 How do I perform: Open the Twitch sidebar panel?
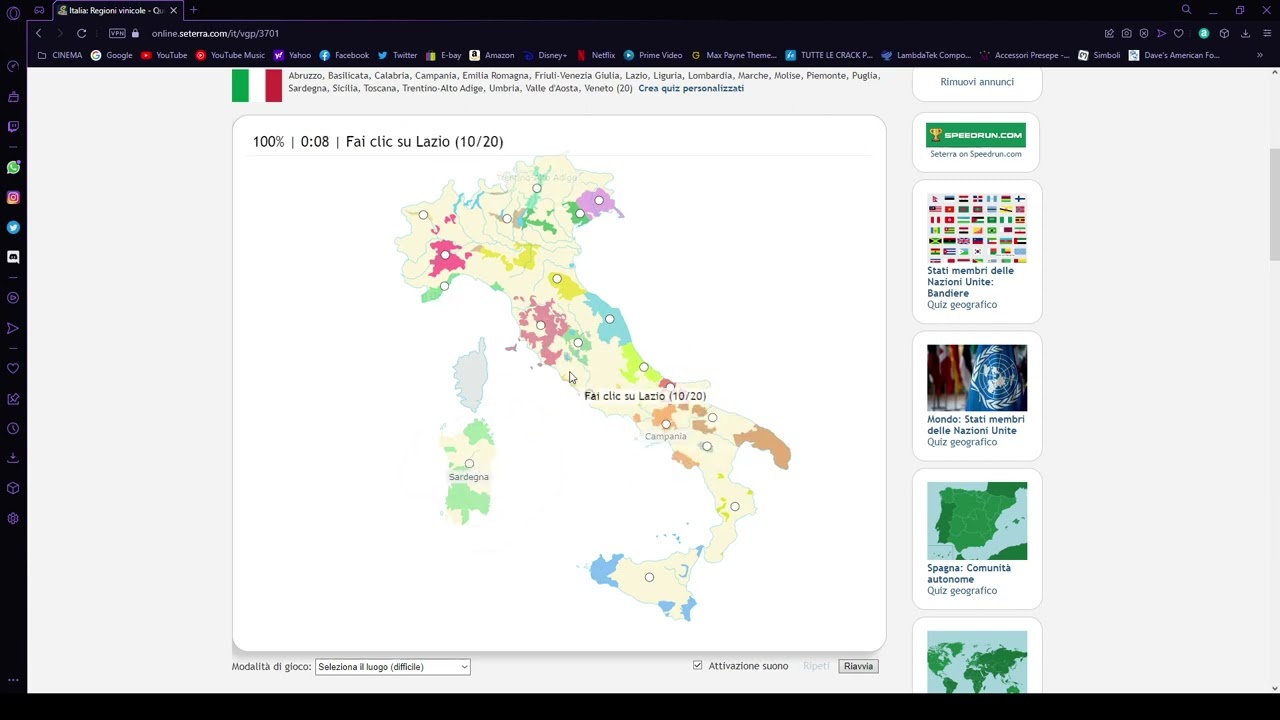[x=13, y=127]
